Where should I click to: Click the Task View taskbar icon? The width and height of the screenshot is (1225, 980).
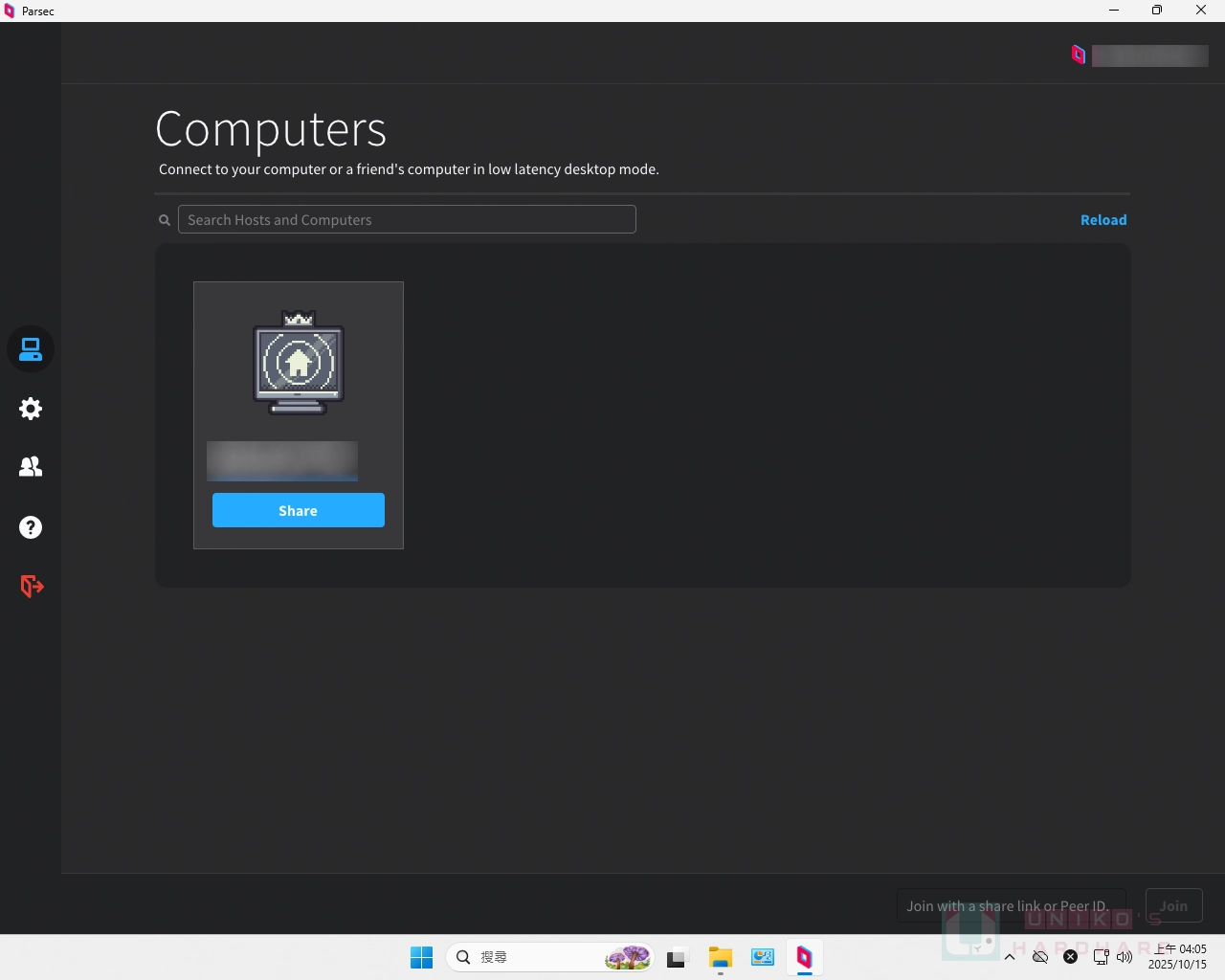pos(678,957)
